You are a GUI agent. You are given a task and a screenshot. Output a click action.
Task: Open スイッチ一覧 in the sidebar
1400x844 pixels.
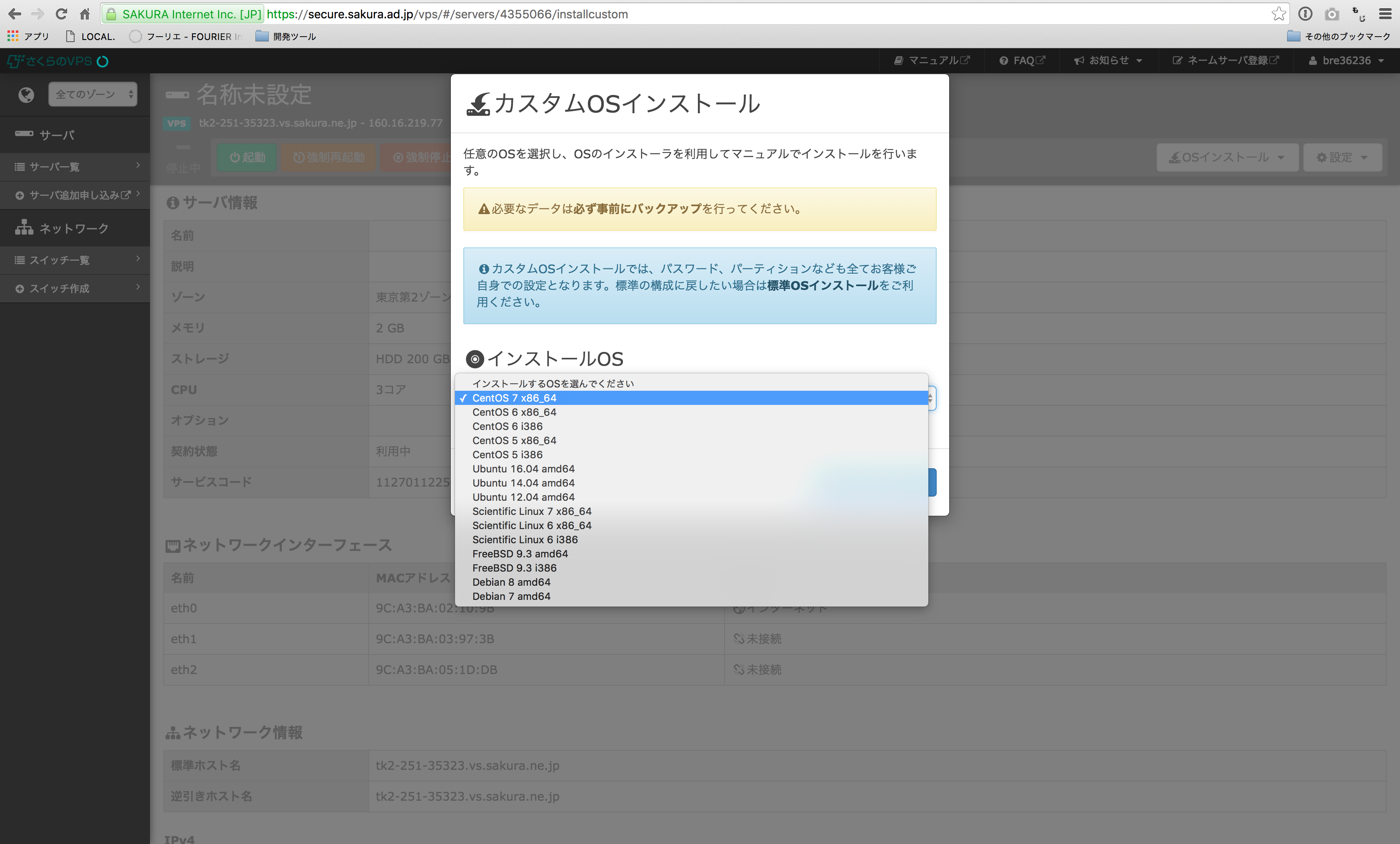click(x=75, y=260)
